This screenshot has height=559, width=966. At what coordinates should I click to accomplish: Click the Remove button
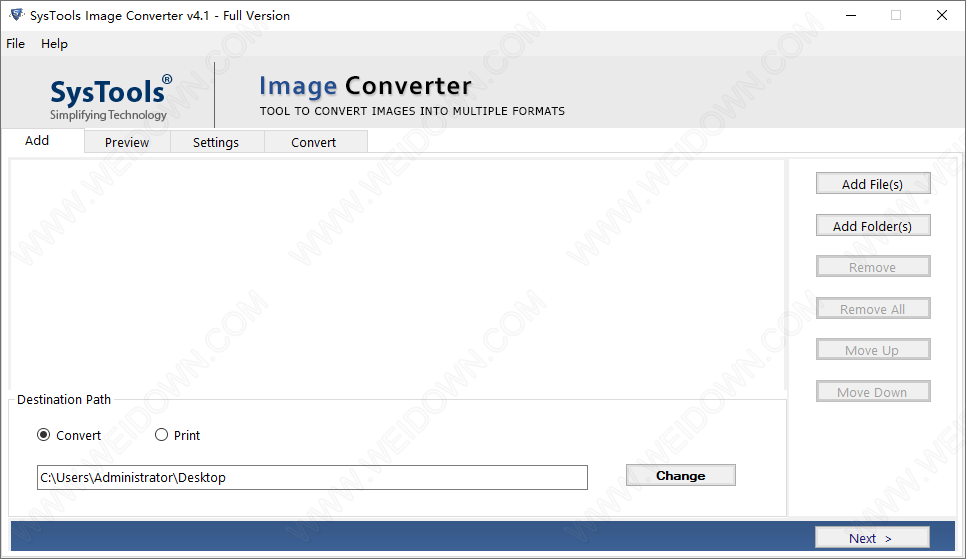click(x=873, y=267)
